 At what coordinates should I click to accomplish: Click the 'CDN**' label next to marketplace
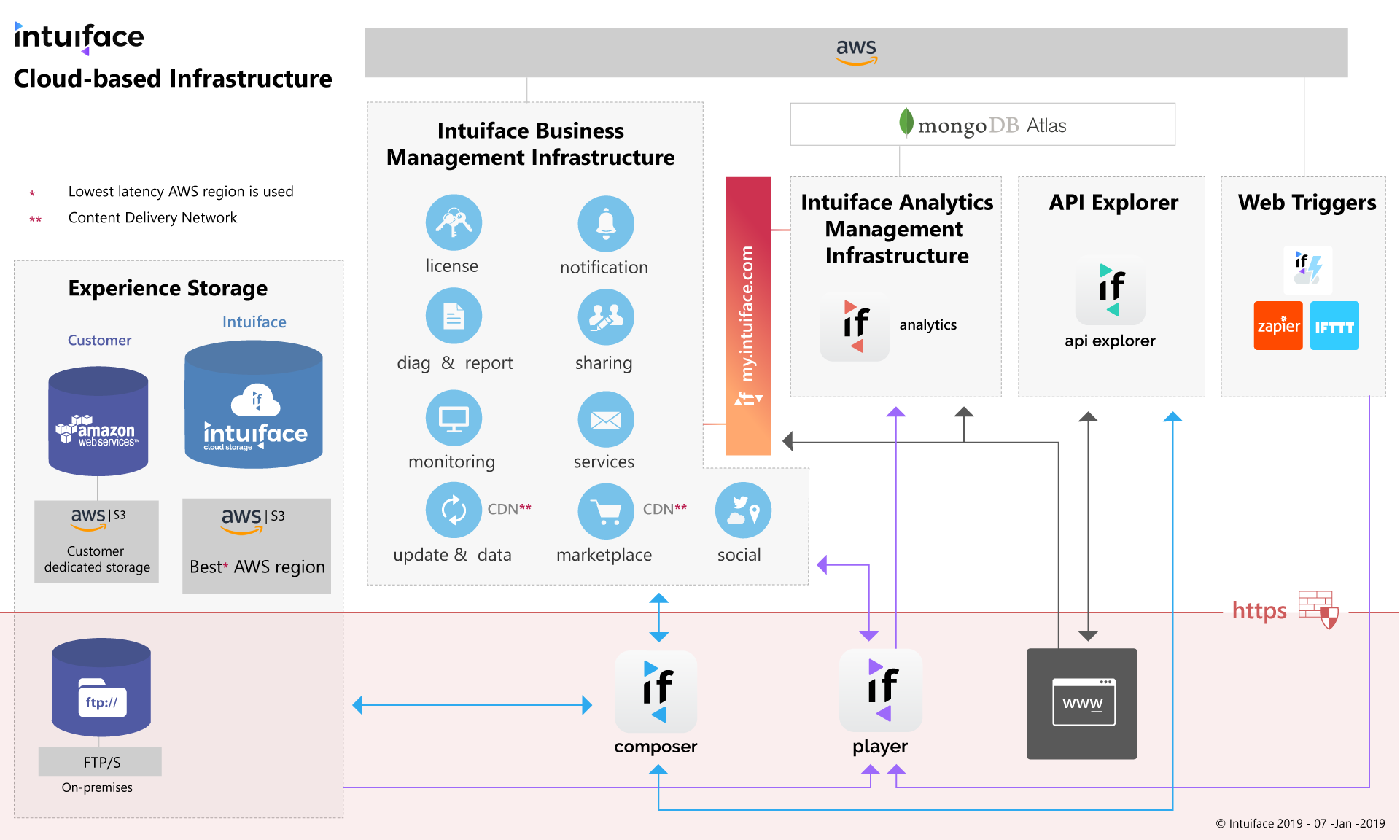point(665,509)
